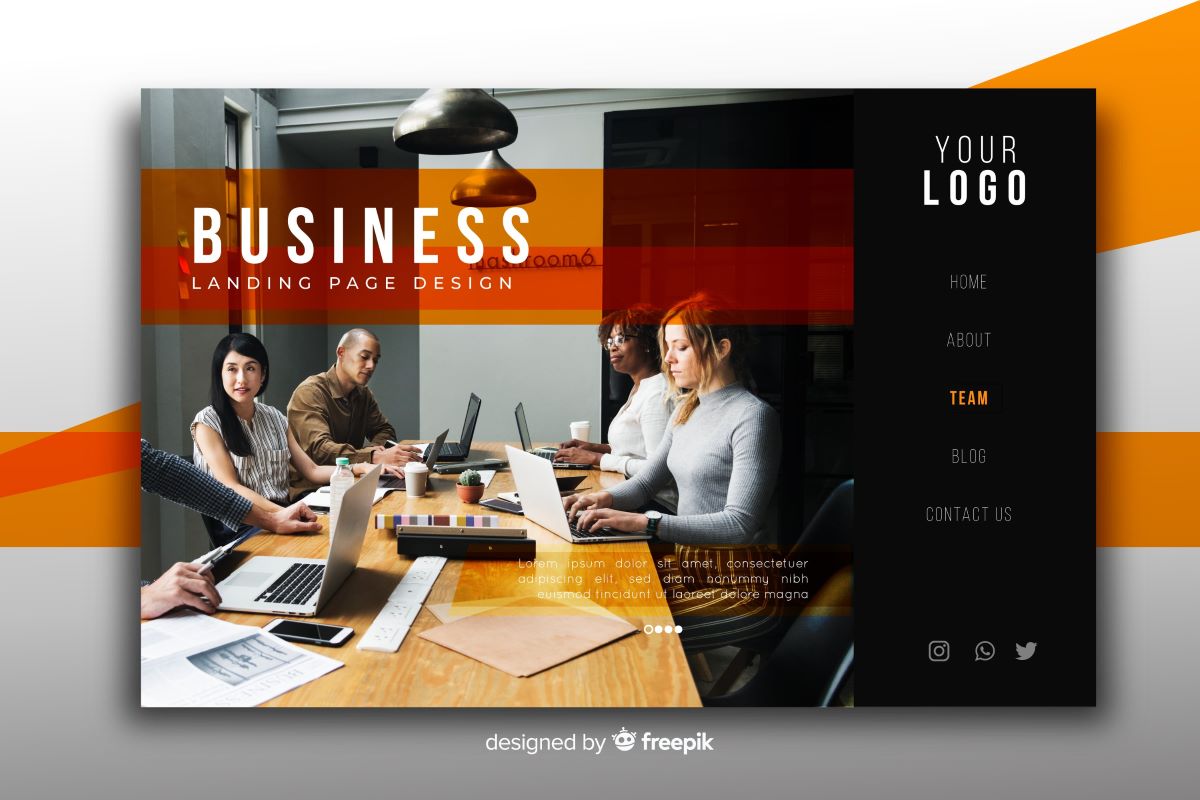Open the Twitter bird icon
Viewport: 1200px width, 800px height.
click(1026, 651)
